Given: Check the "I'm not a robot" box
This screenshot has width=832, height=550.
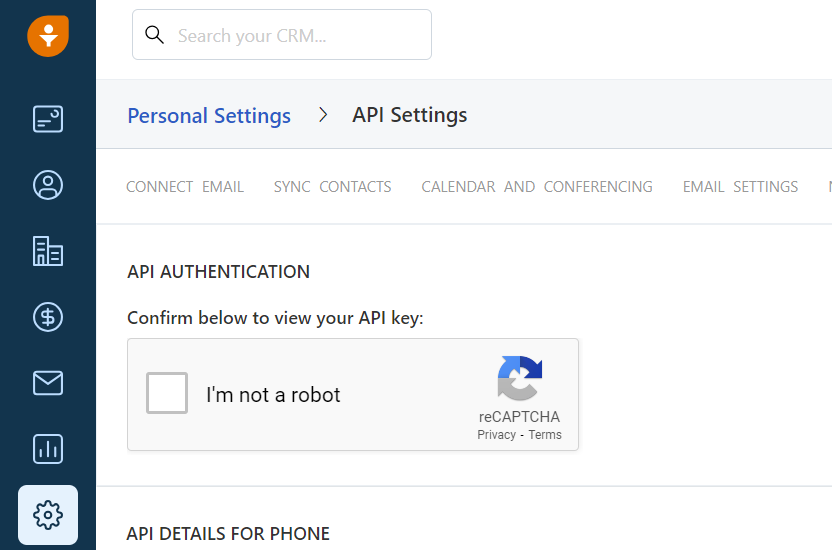Looking at the screenshot, I should click(167, 393).
